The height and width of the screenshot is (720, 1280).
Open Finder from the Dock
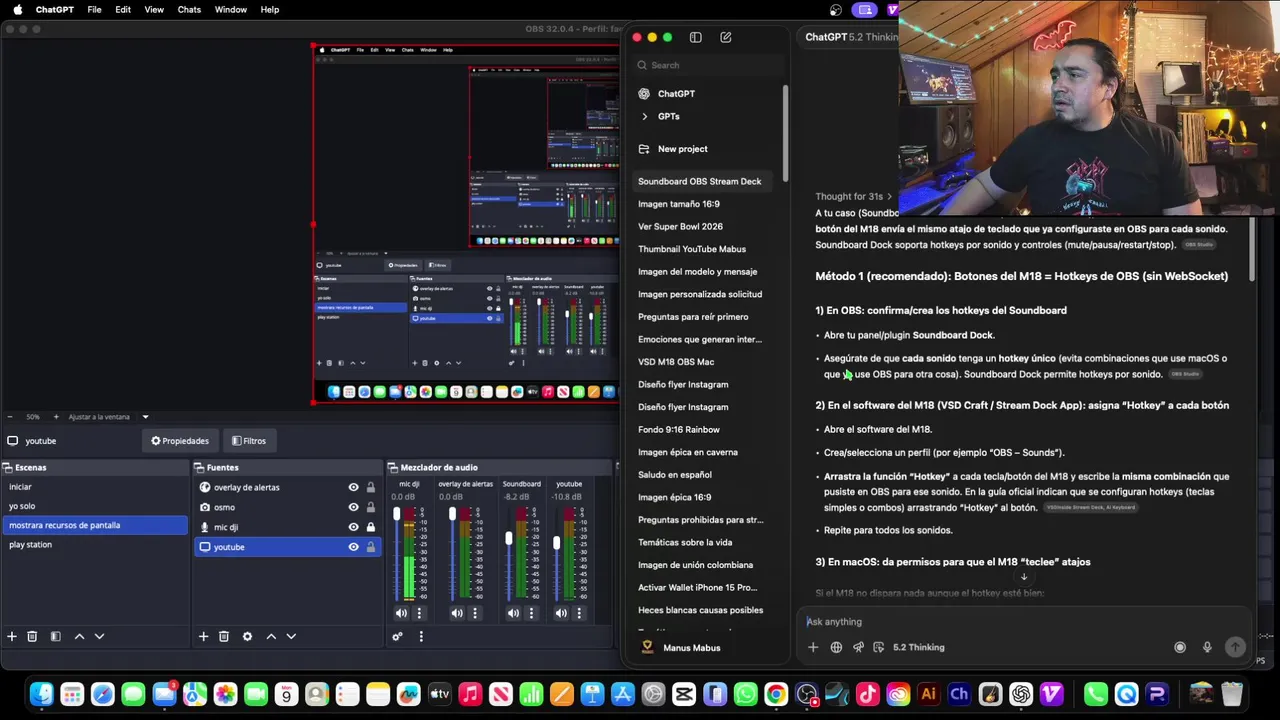(41, 694)
